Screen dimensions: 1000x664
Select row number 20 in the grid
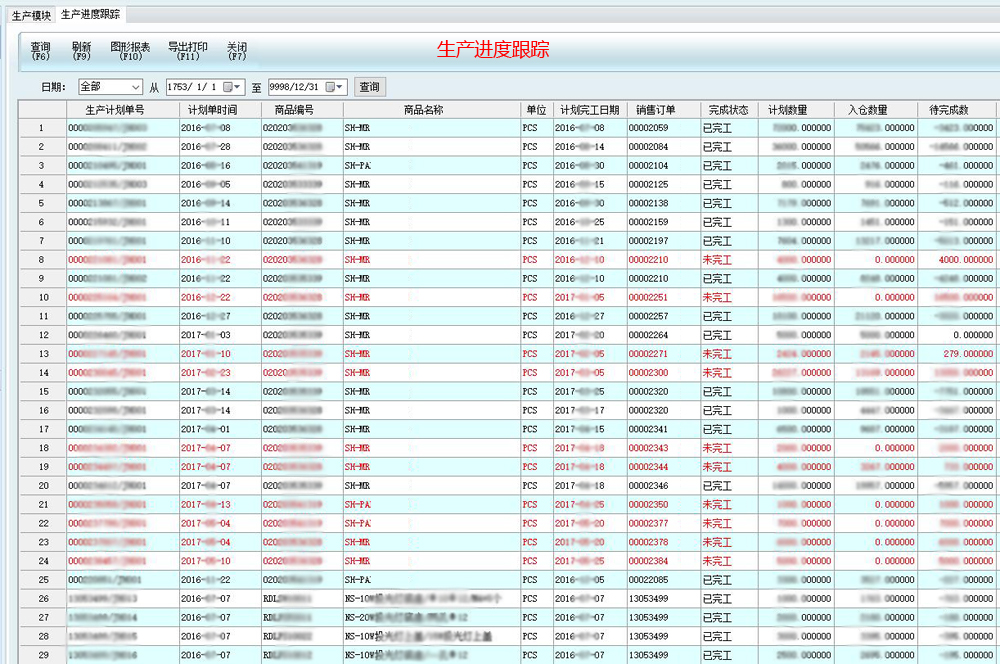42,486
